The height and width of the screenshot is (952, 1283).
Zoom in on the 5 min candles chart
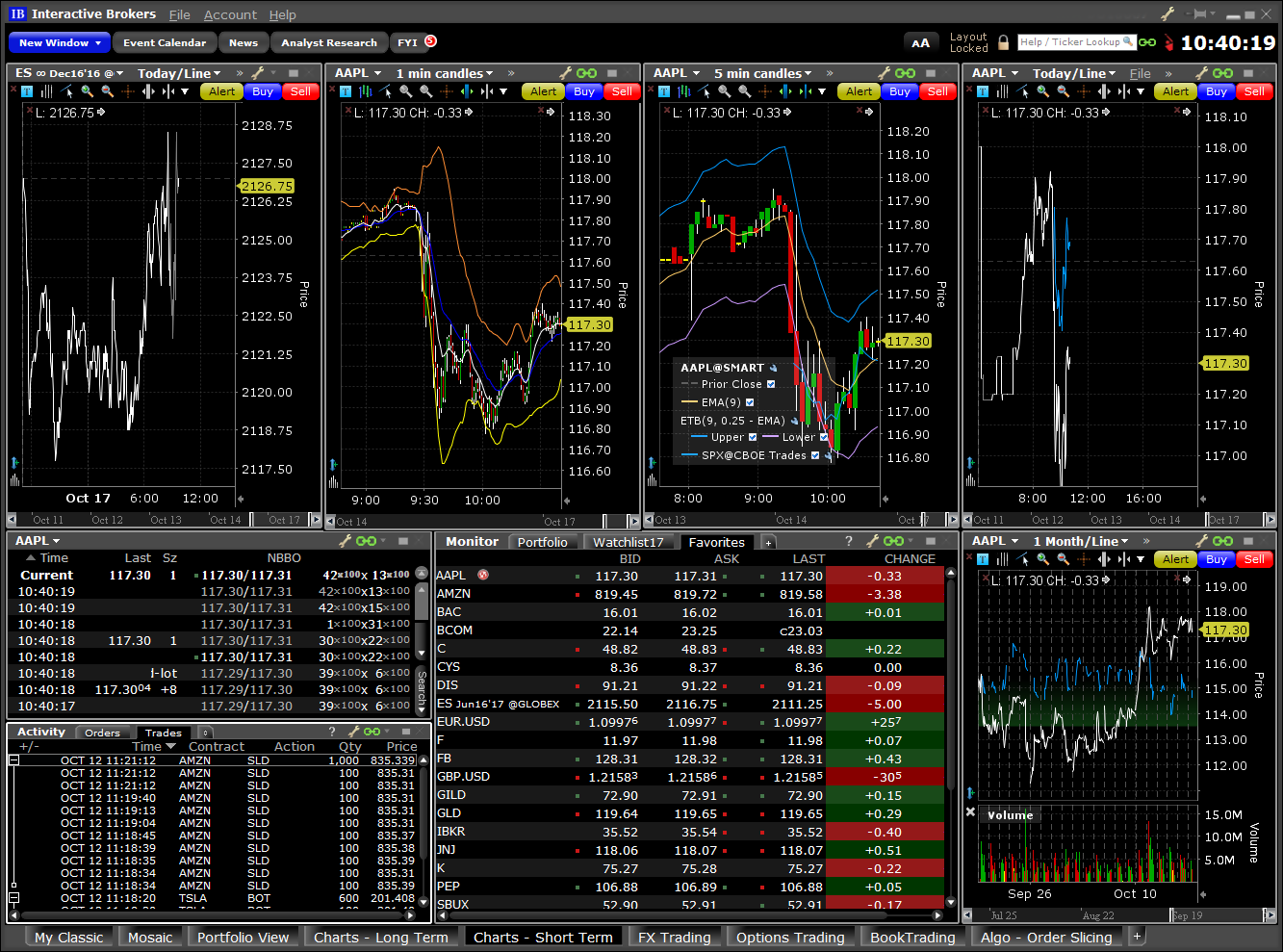click(x=725, y=91)
